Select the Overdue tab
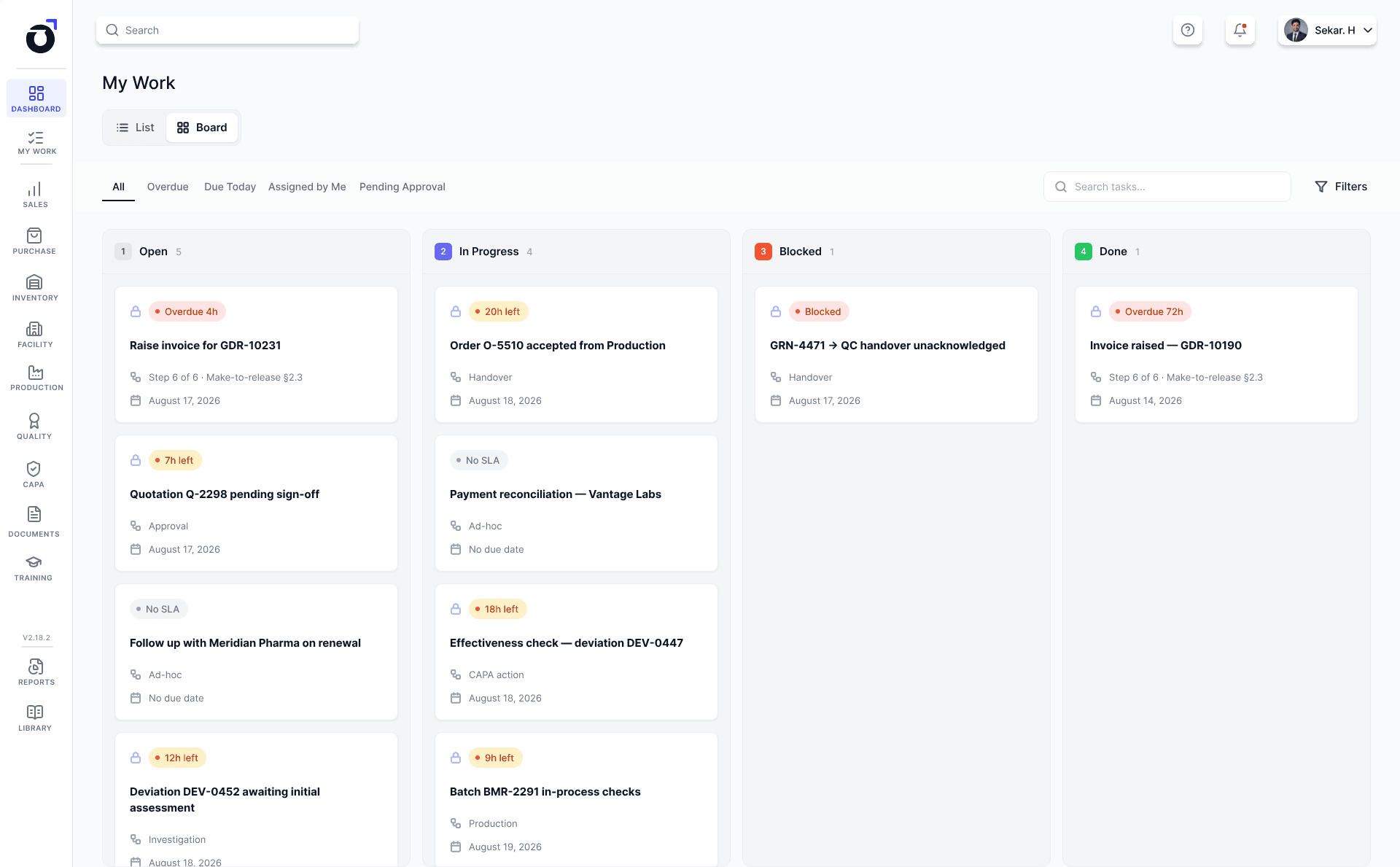This screenshot has width=1400, height=867. (168, 187)
